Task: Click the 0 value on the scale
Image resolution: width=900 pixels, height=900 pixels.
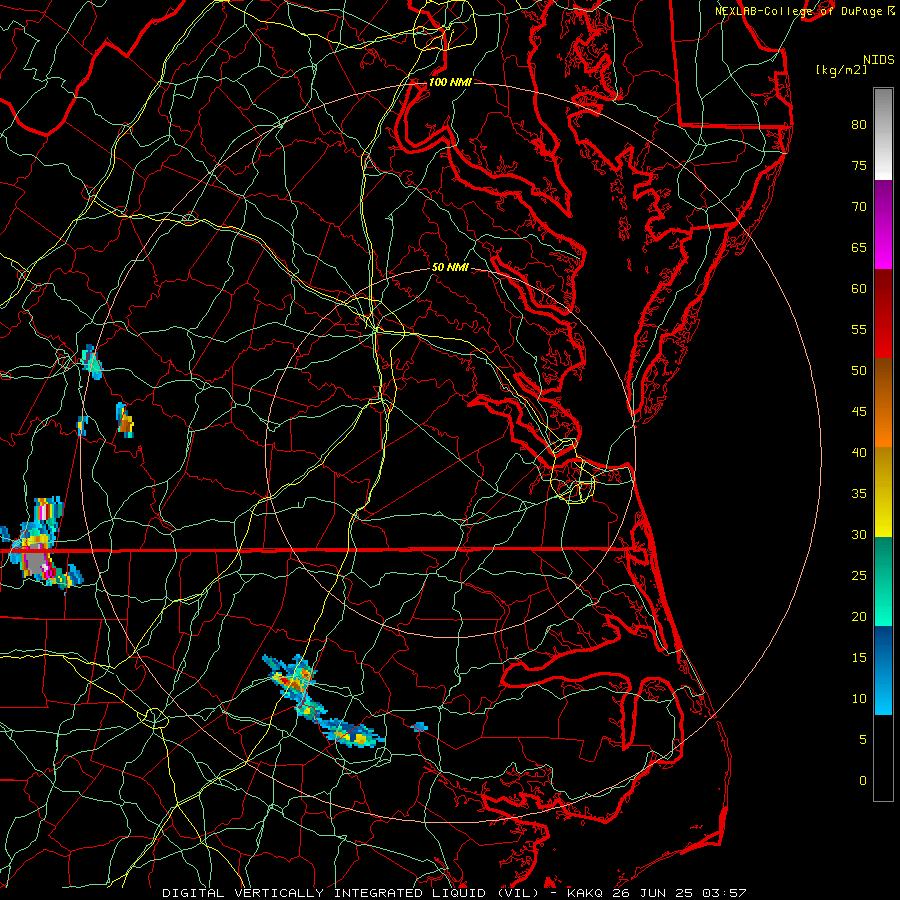Action: point(863,781)
